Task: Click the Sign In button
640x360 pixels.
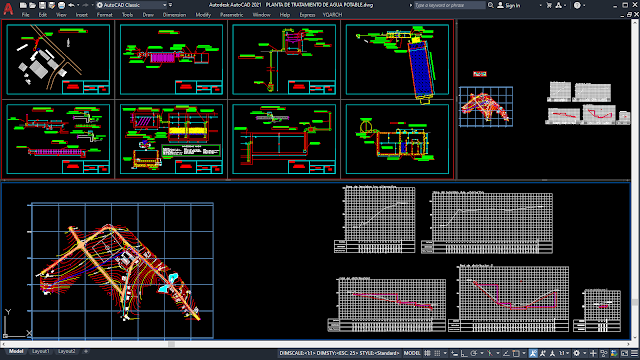Action: tap(509, 5)
